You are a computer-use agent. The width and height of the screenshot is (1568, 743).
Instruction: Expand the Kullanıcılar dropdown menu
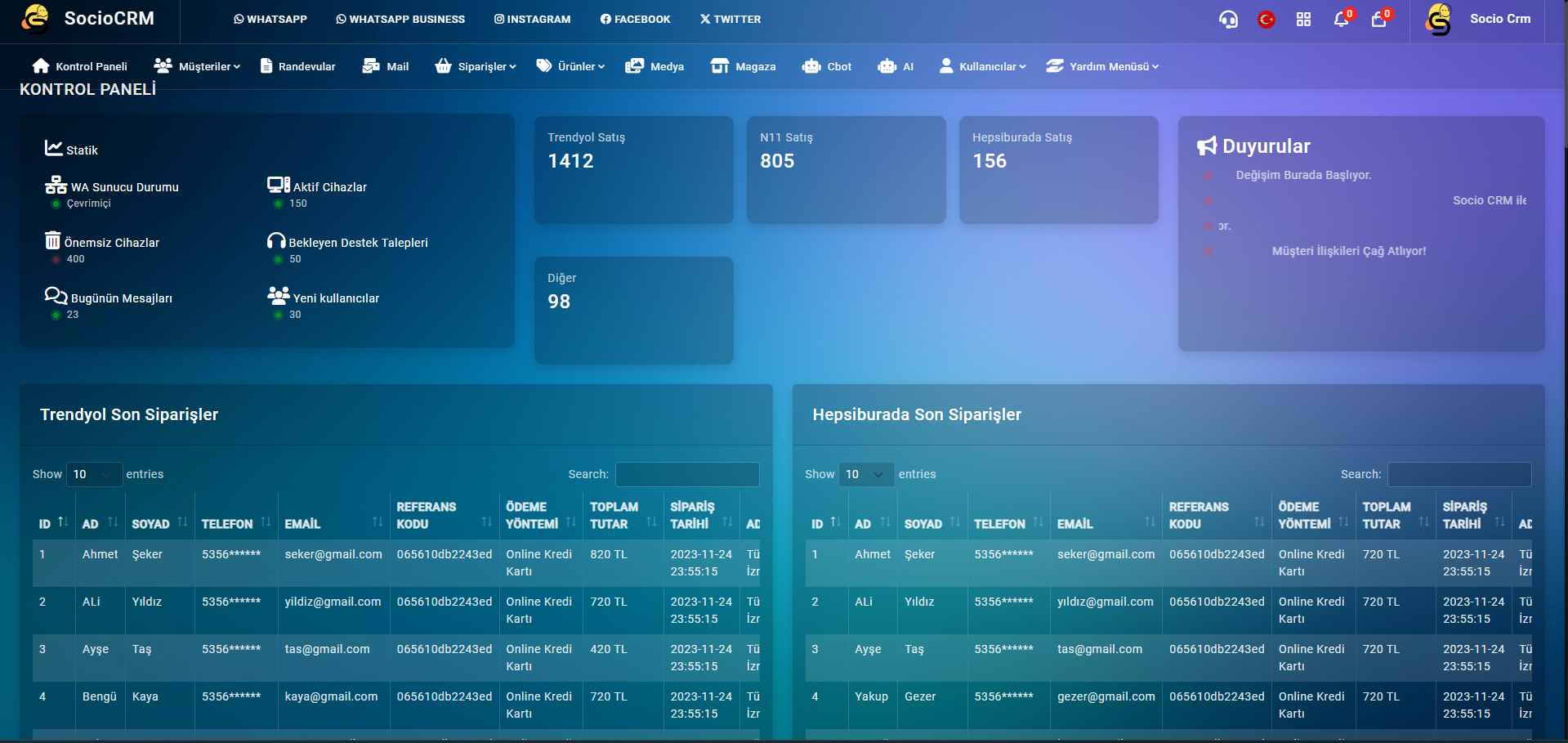tap(982, 66)
